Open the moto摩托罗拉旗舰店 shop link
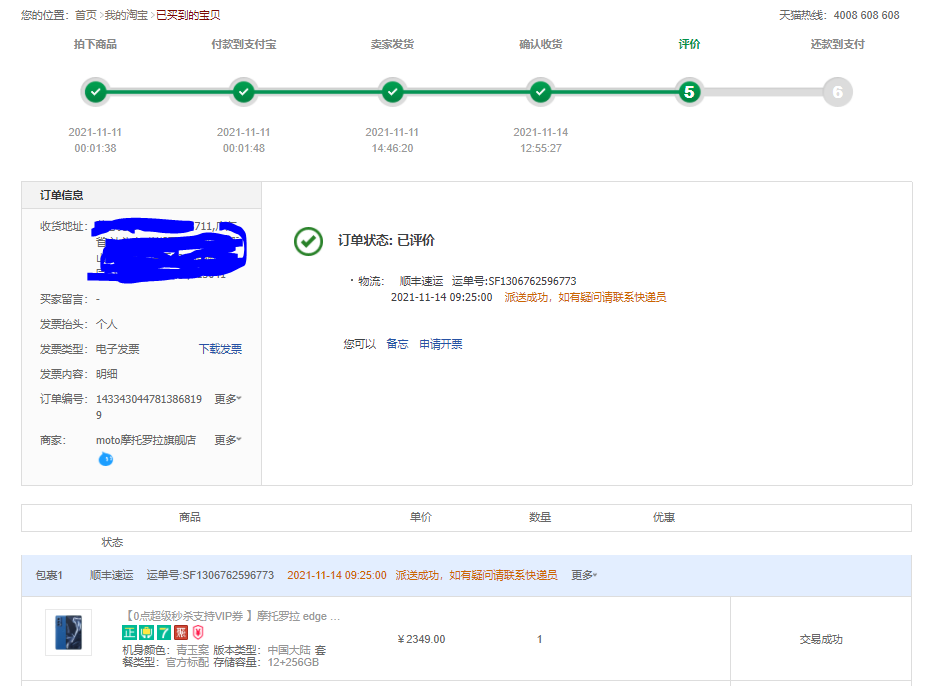Image resolution: width=933 pixels, height=686 pixels. [146, 440]
